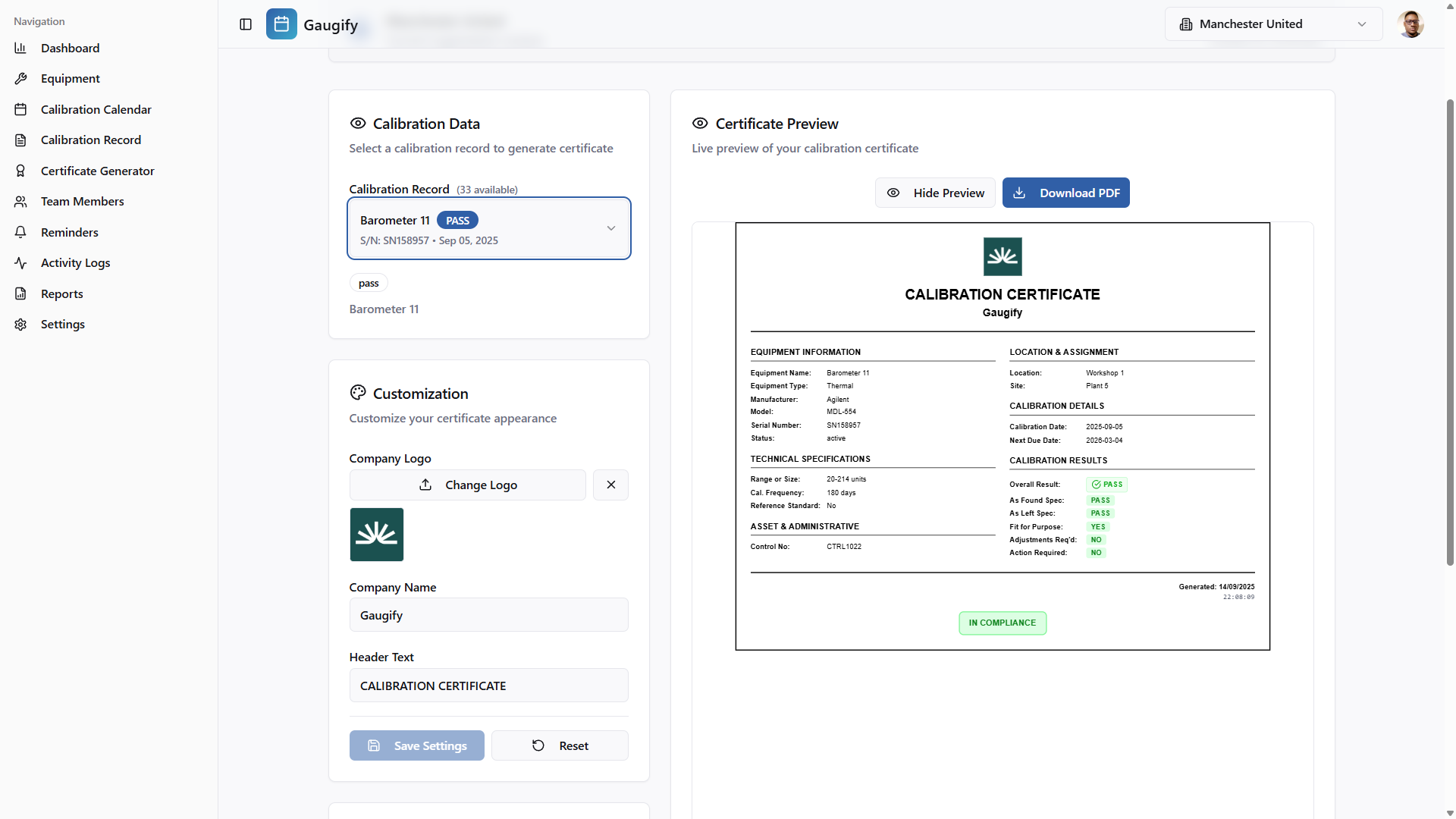
Task: Click the CALIBRATION CERTIFICATE preview heading
Action: [x=1003, y=294]
